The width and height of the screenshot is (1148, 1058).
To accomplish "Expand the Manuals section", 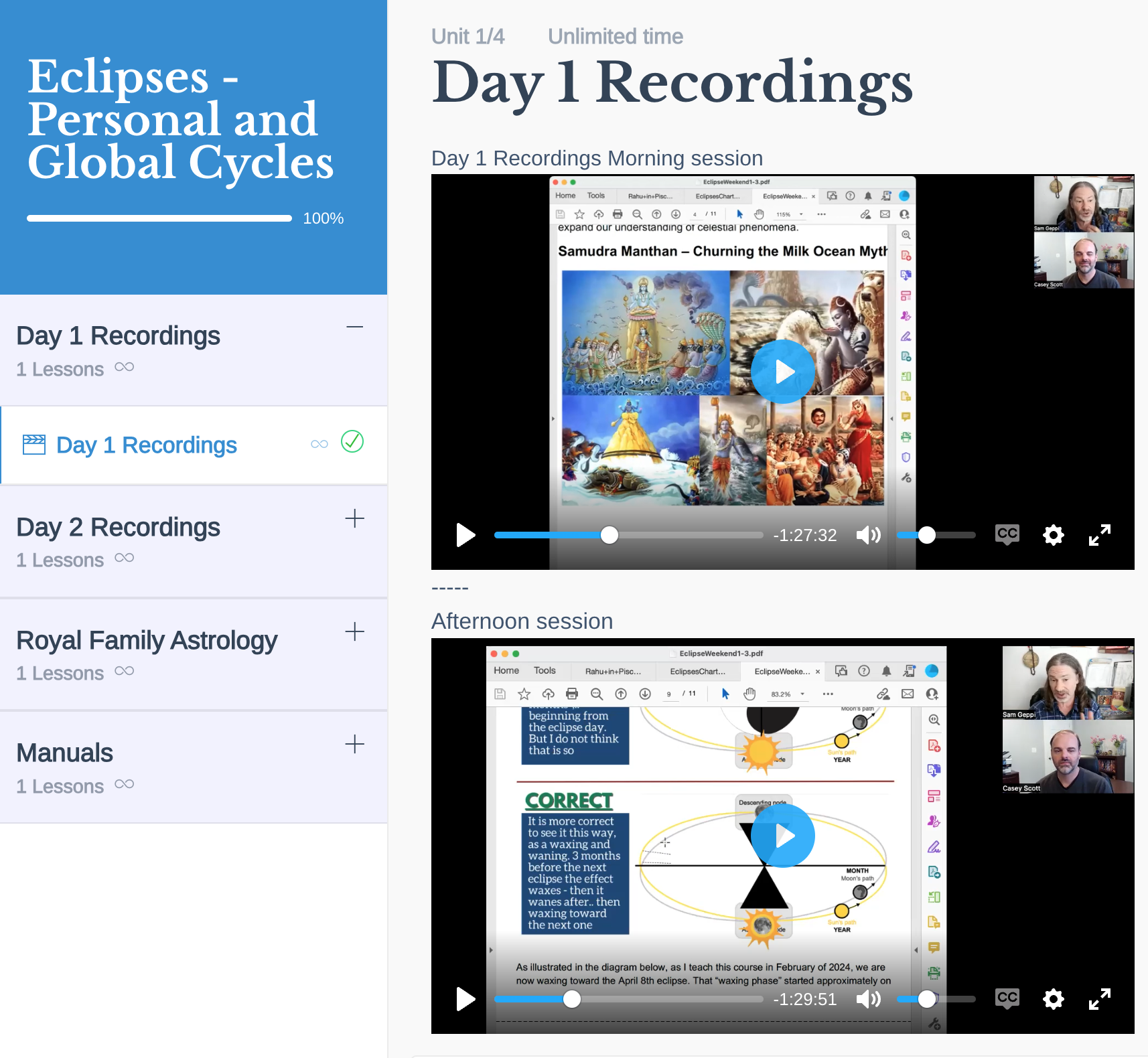I will point(354,744).
